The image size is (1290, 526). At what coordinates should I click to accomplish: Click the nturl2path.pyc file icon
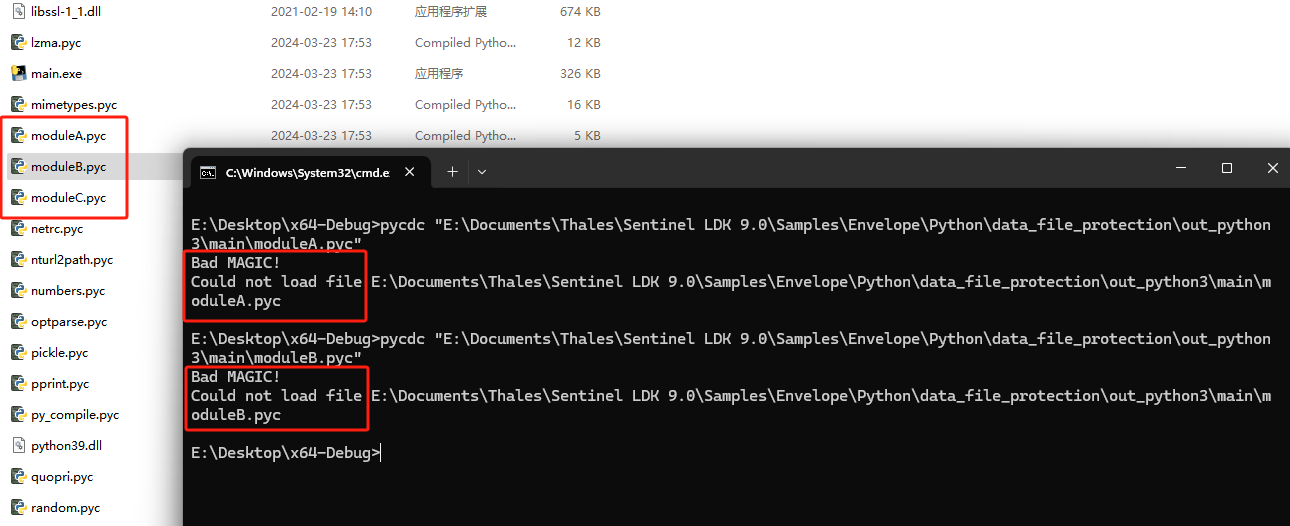[x=18, y=259]
